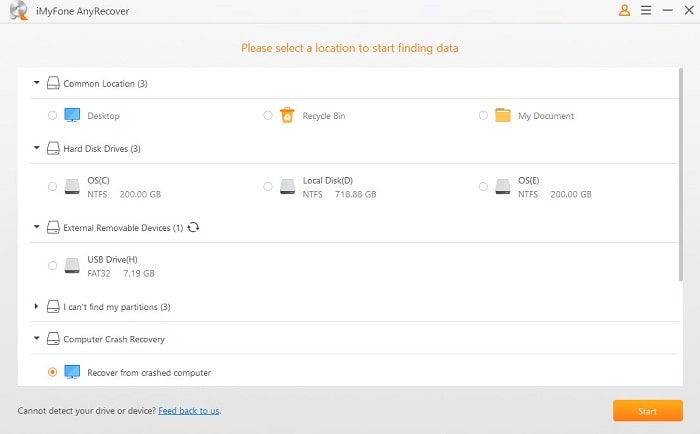The height and width of the screenshot is (434, 700).
Task: Open the user account icon
Action: coord(624,10)
